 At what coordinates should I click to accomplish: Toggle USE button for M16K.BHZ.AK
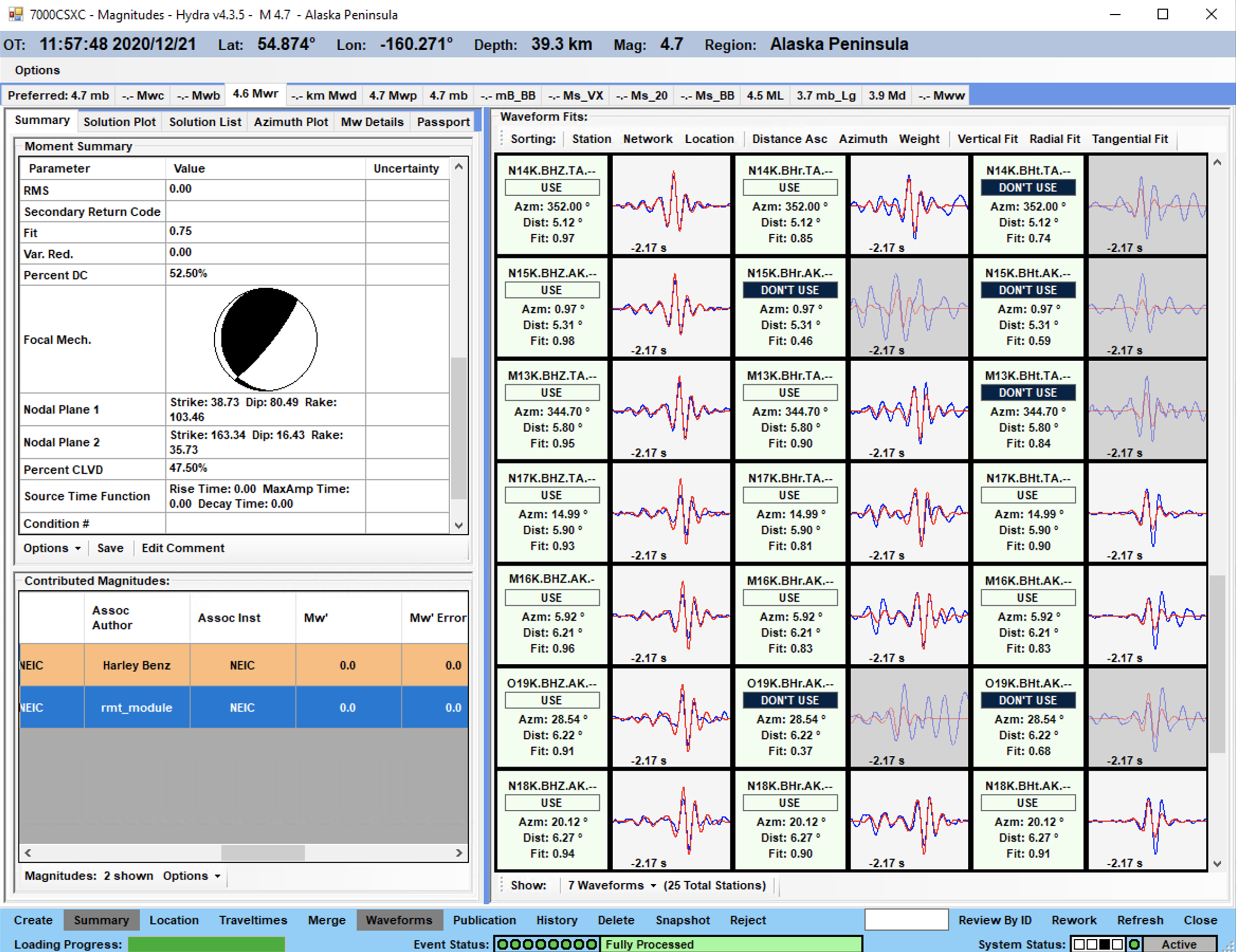[552, 597]
